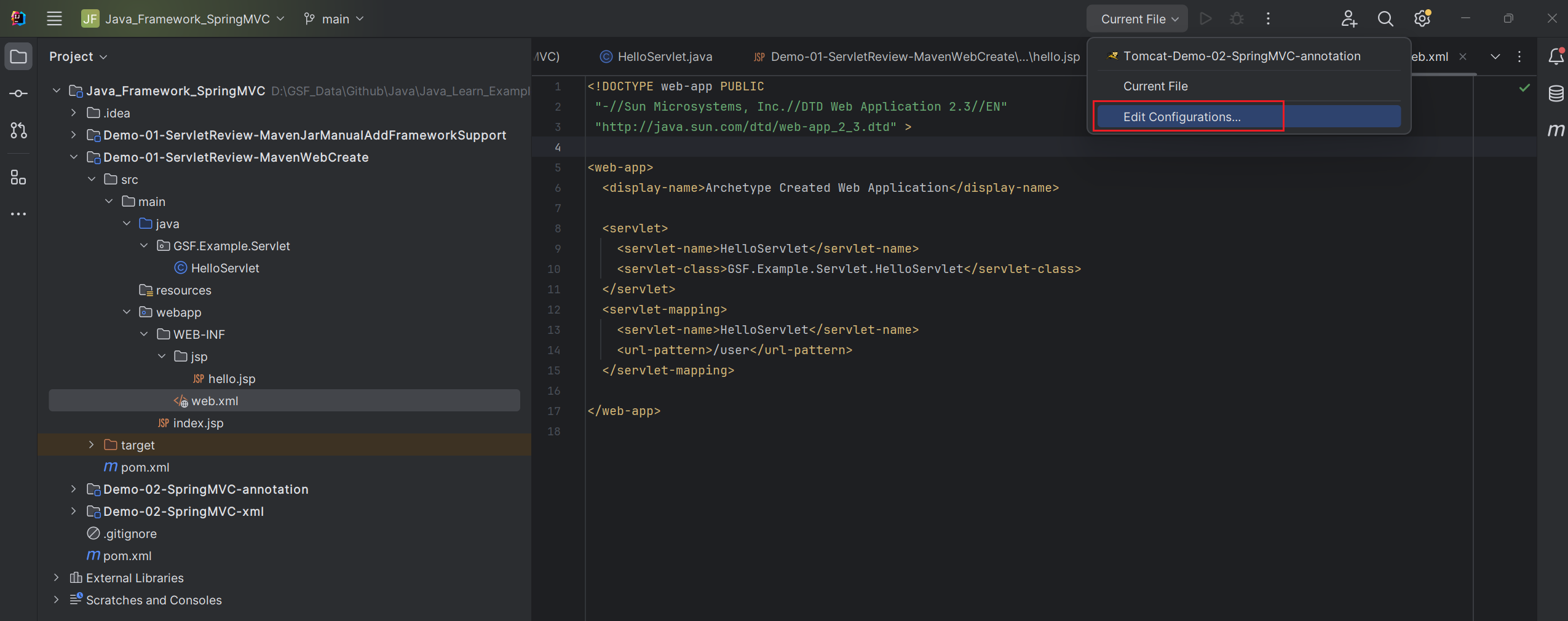1568x621 pixels.
Task: Expand Demo-02-SpringMVC-xml module
Action: (x=74, y=512)
